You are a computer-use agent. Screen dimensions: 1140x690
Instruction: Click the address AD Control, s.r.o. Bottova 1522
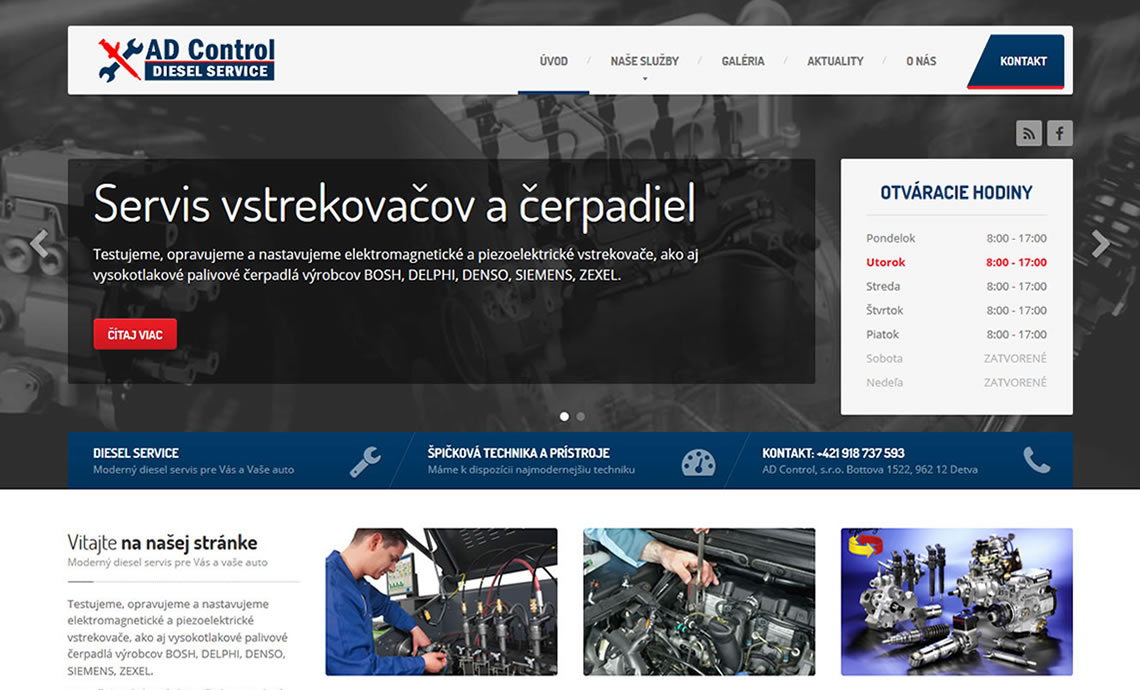[x=870, y=470]
